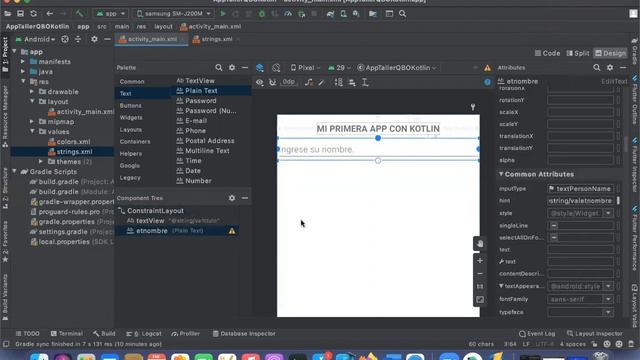Open the Event Log
This screenshot has width=640, height=360.
coord(537,333)
